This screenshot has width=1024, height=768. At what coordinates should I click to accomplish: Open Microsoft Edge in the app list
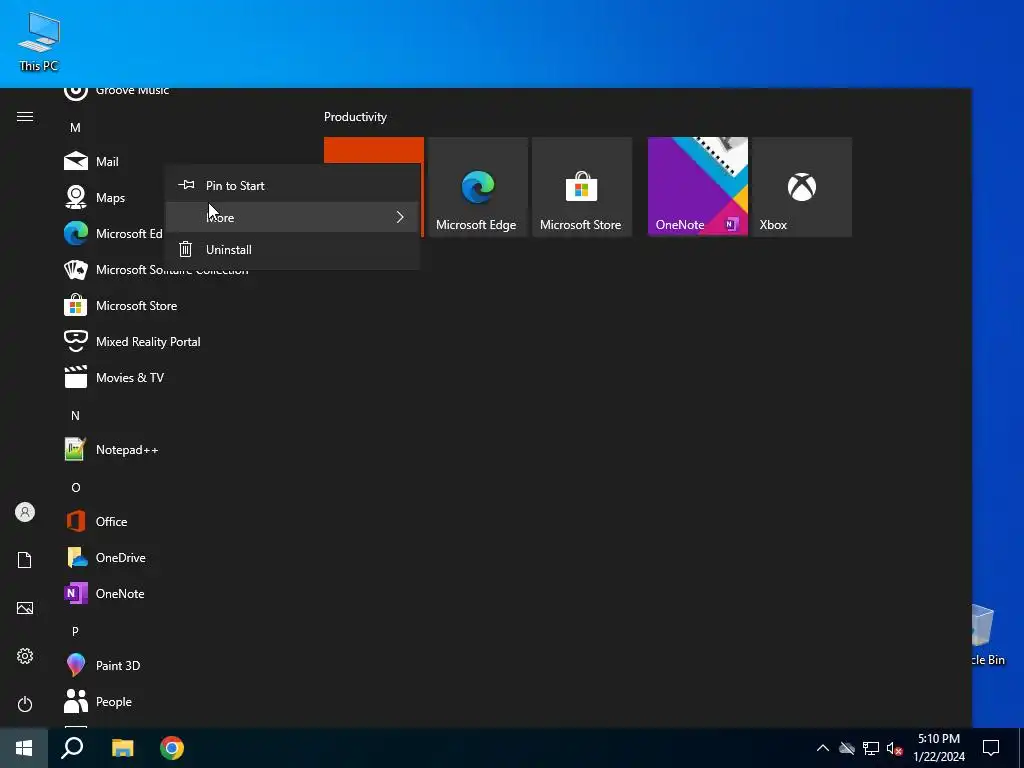pyautogui.click(x=113, y=233)
